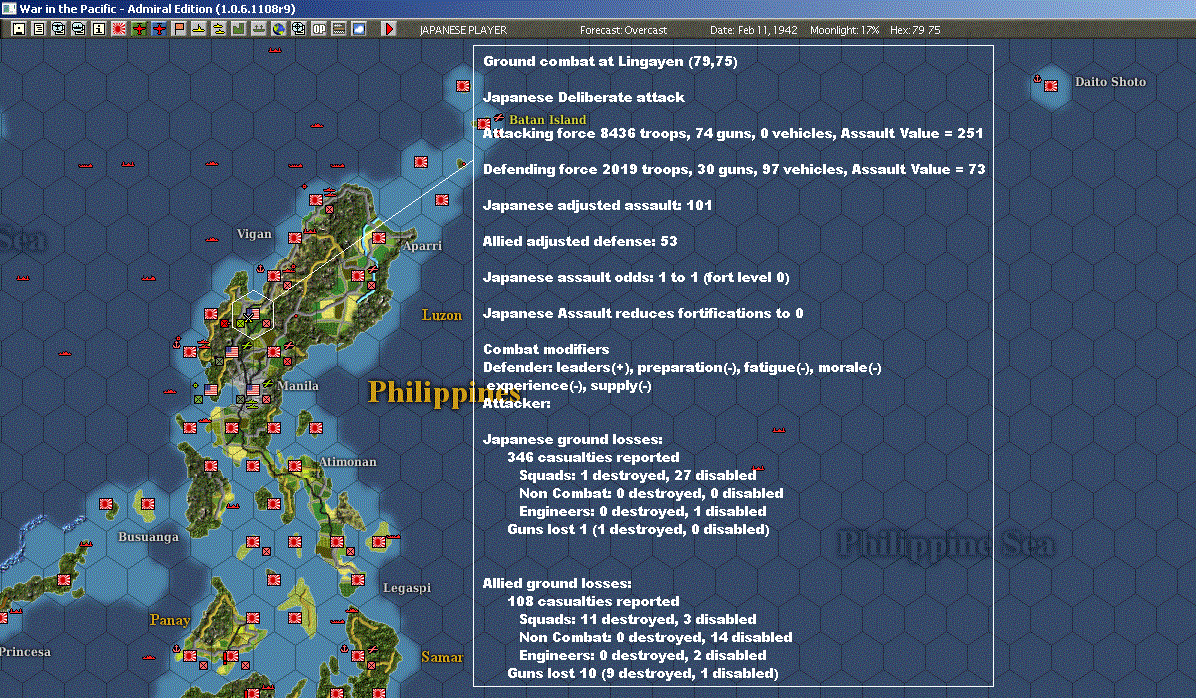Select the highlighted Lingayen hex on Luzon
This screenshot has height=698, width=1196.
point(252,314)
